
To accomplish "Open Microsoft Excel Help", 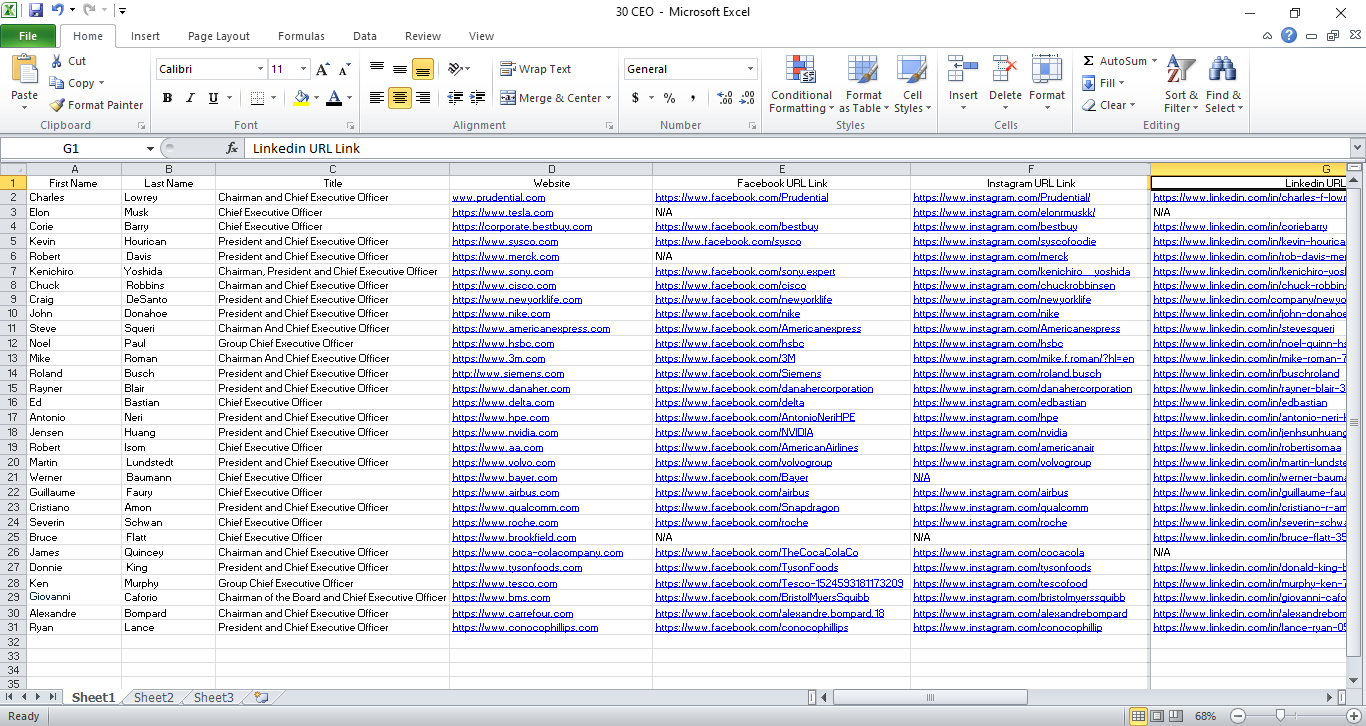I will (1289, 36).
